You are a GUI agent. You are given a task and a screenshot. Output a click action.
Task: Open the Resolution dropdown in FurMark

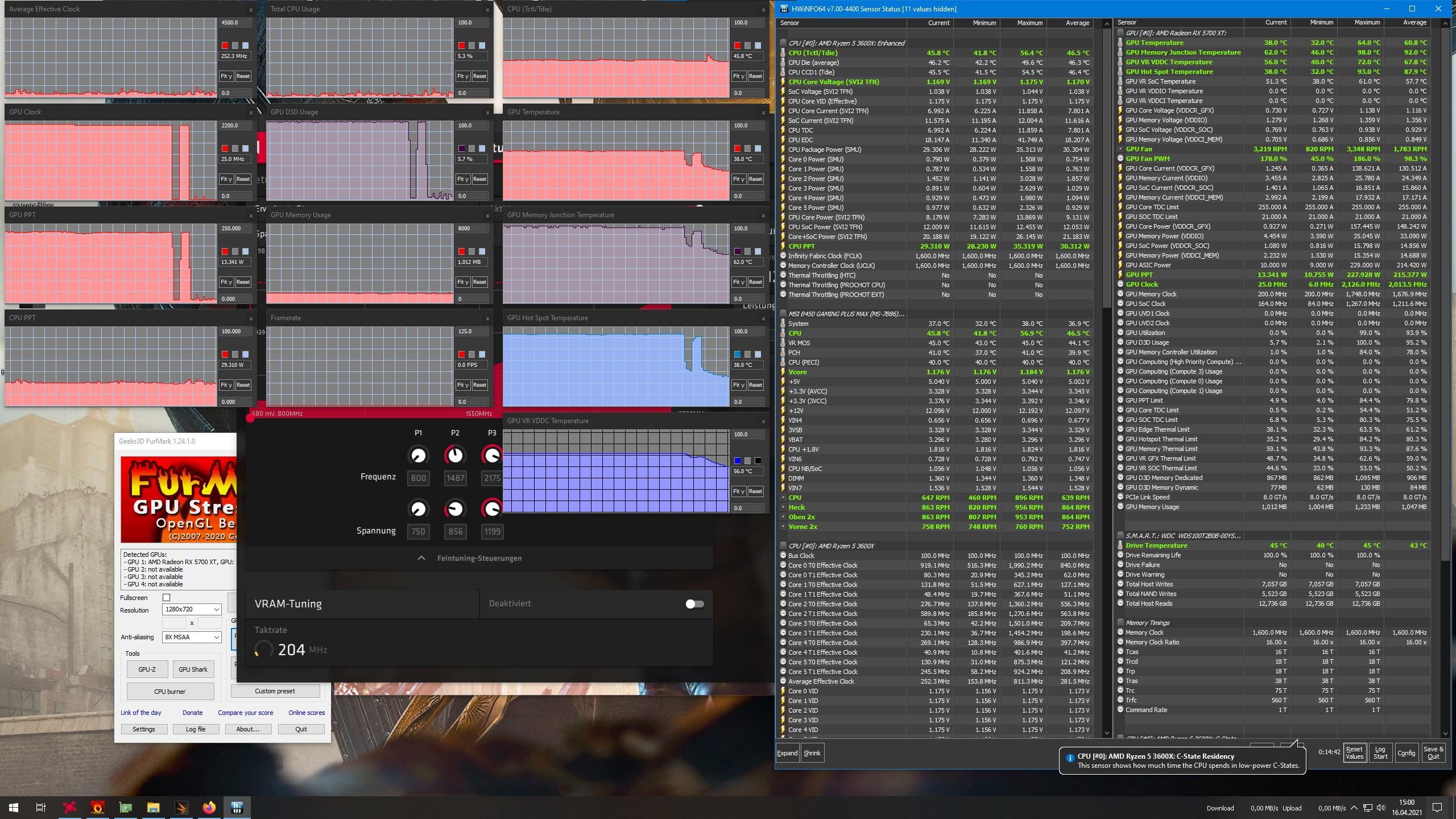click(191, 609)
